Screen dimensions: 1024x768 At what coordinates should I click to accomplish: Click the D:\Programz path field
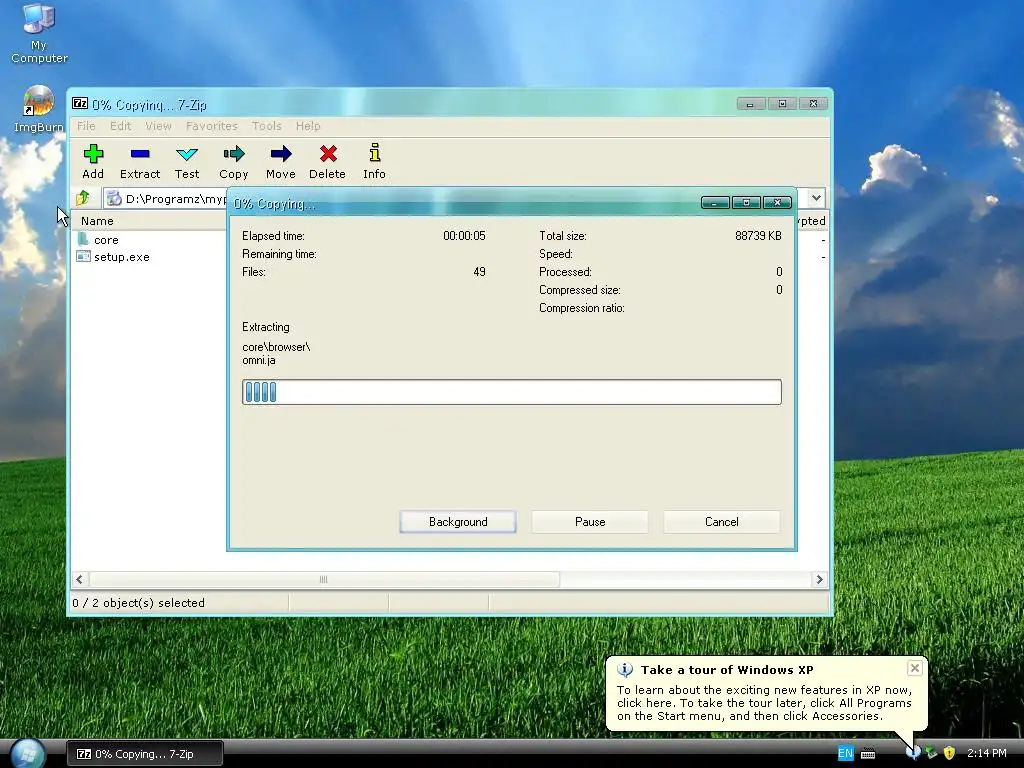click(166, 199)
